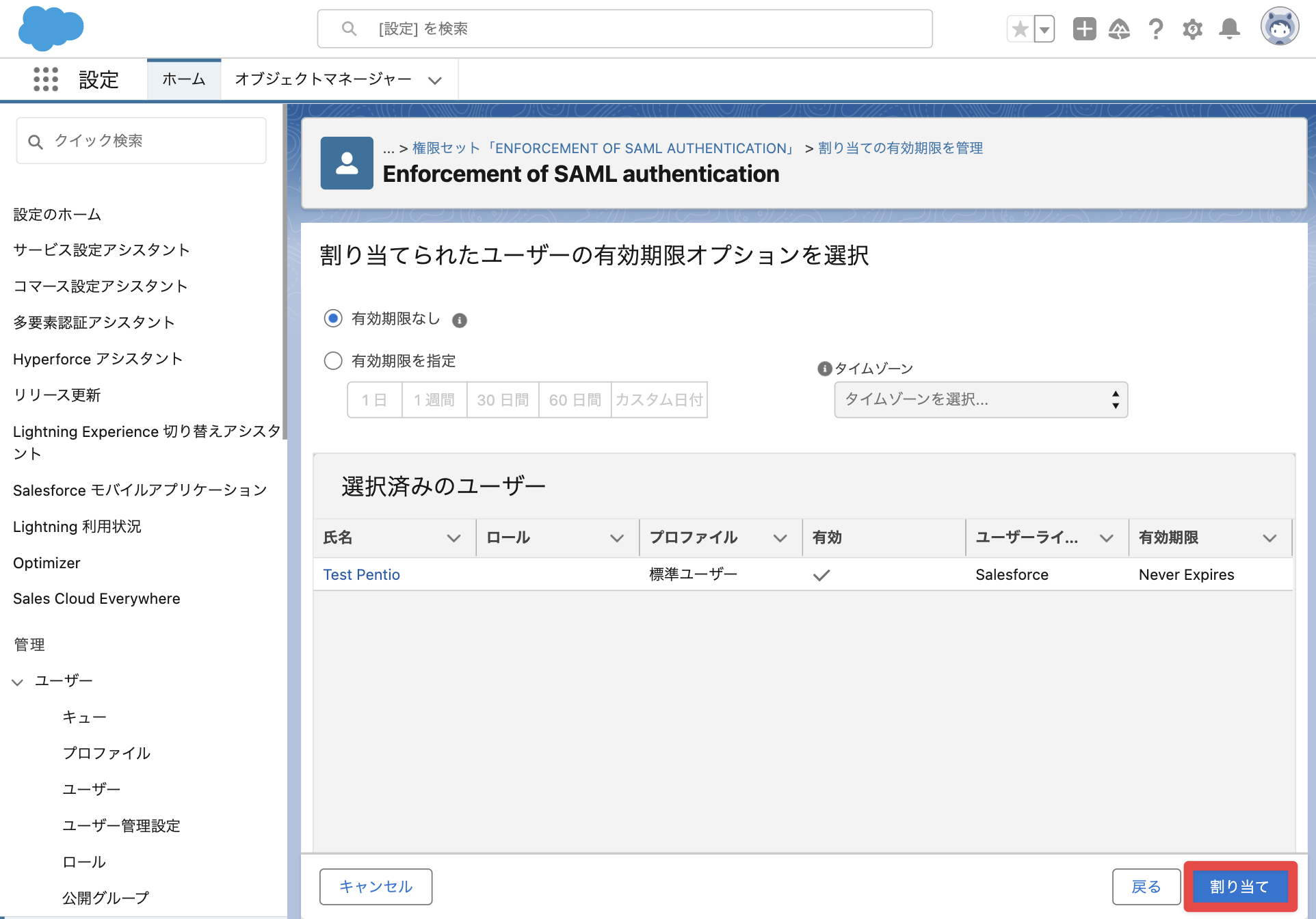Screen dimensions: 1316x919
Task: Click the キャンセル button
Action: pos(376,887)
